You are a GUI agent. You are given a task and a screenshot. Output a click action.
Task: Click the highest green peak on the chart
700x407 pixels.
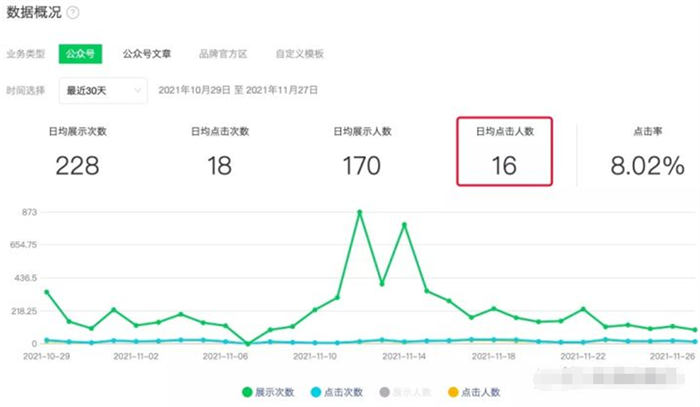tap(360, 212)
